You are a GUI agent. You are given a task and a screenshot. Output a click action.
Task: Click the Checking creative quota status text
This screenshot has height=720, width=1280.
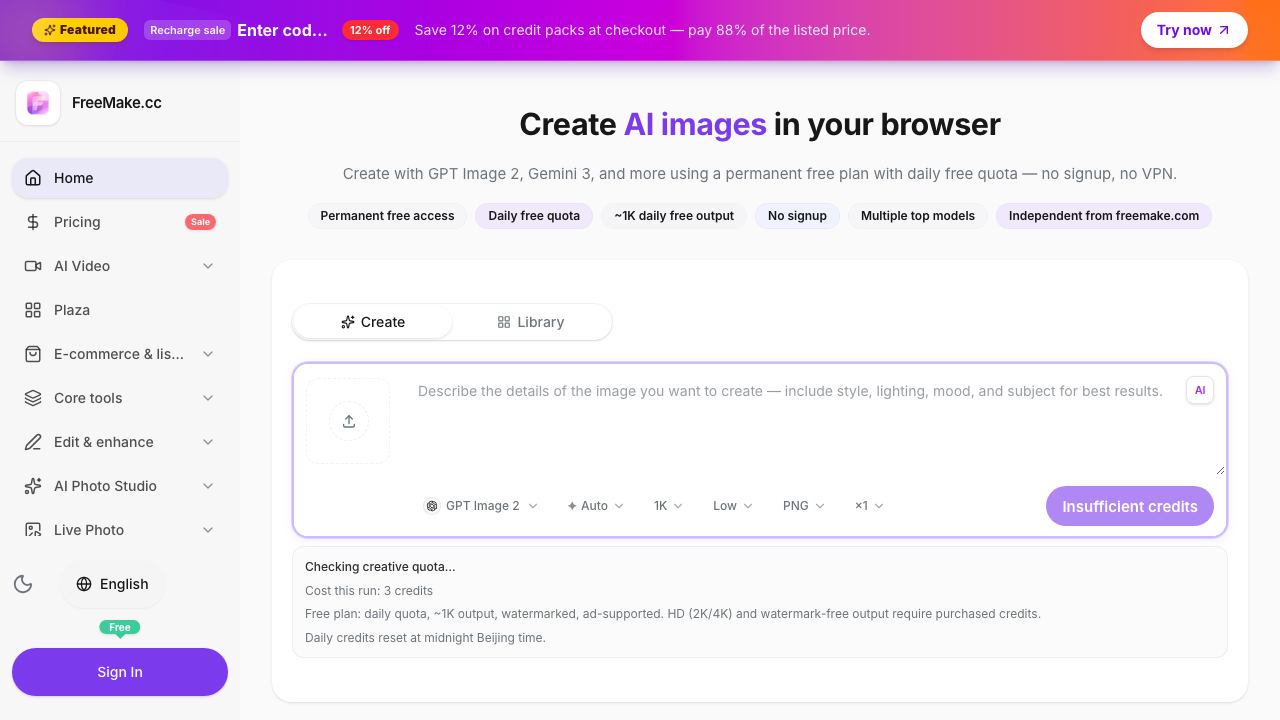[x=380, y=566]
